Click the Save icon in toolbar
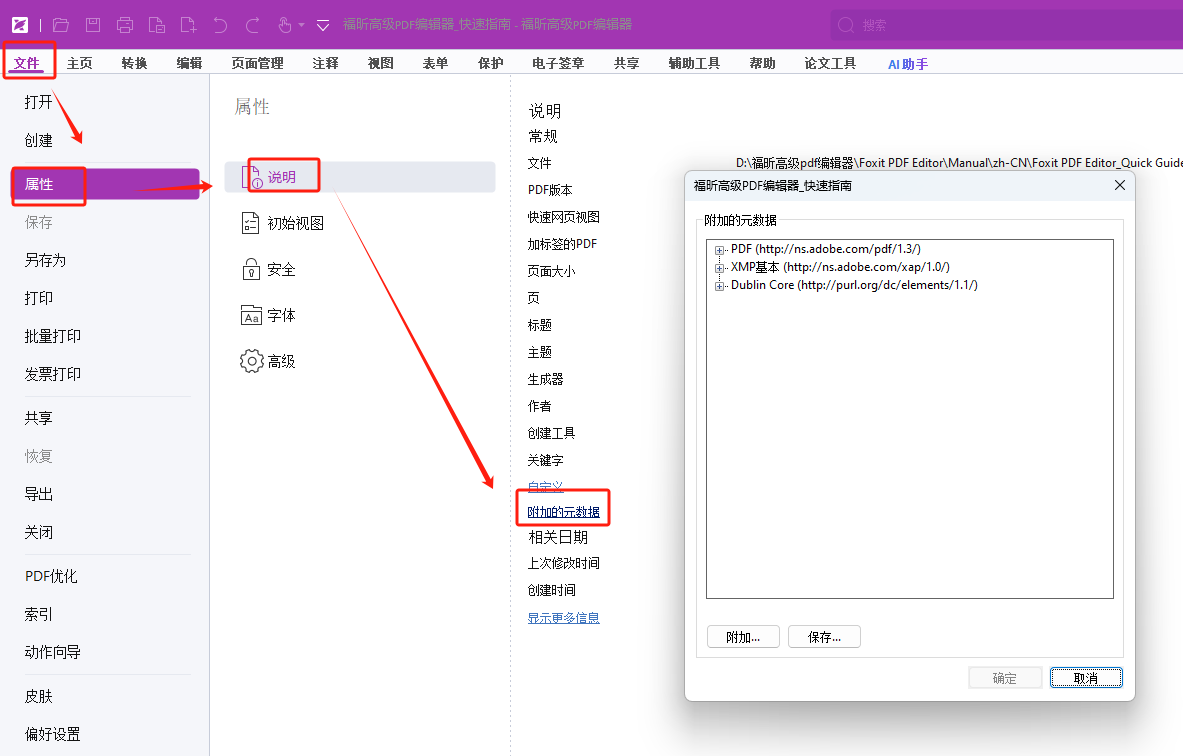 (x=91, y=25)
